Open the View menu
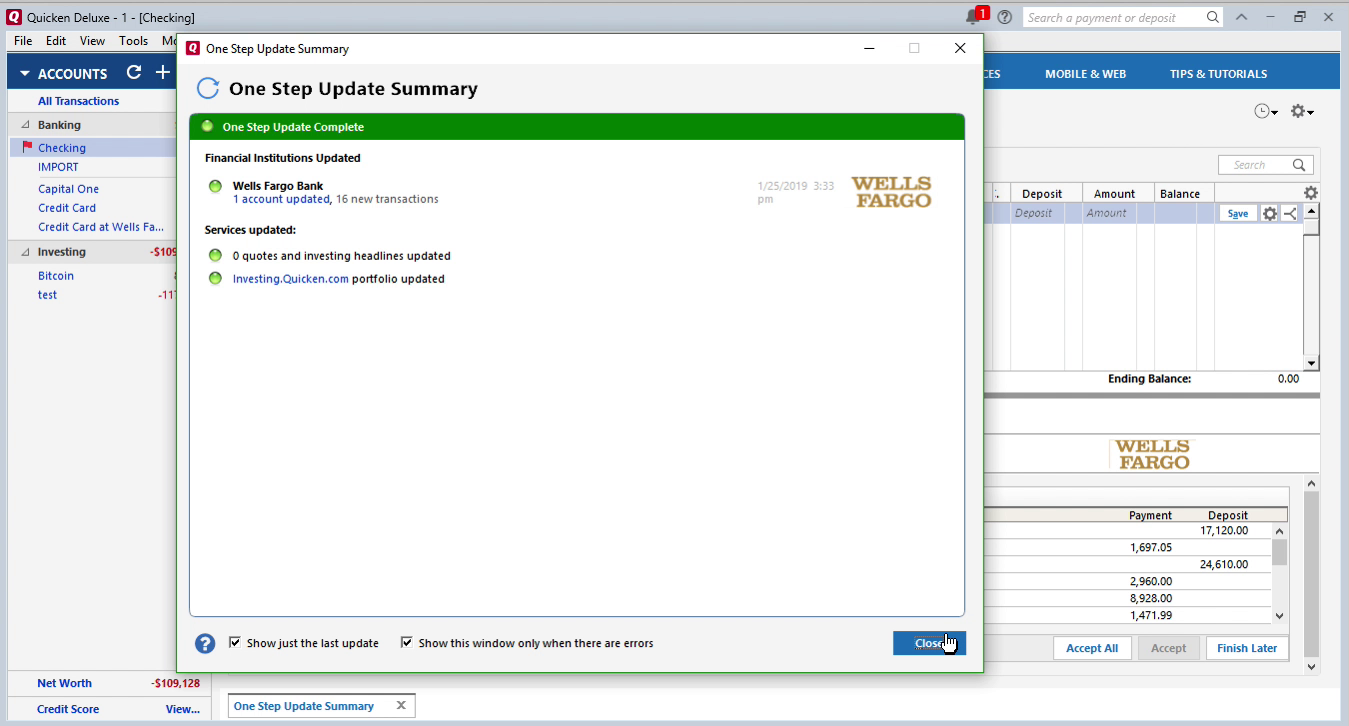Screen dimensions: 1349x726 pos(92,41)
